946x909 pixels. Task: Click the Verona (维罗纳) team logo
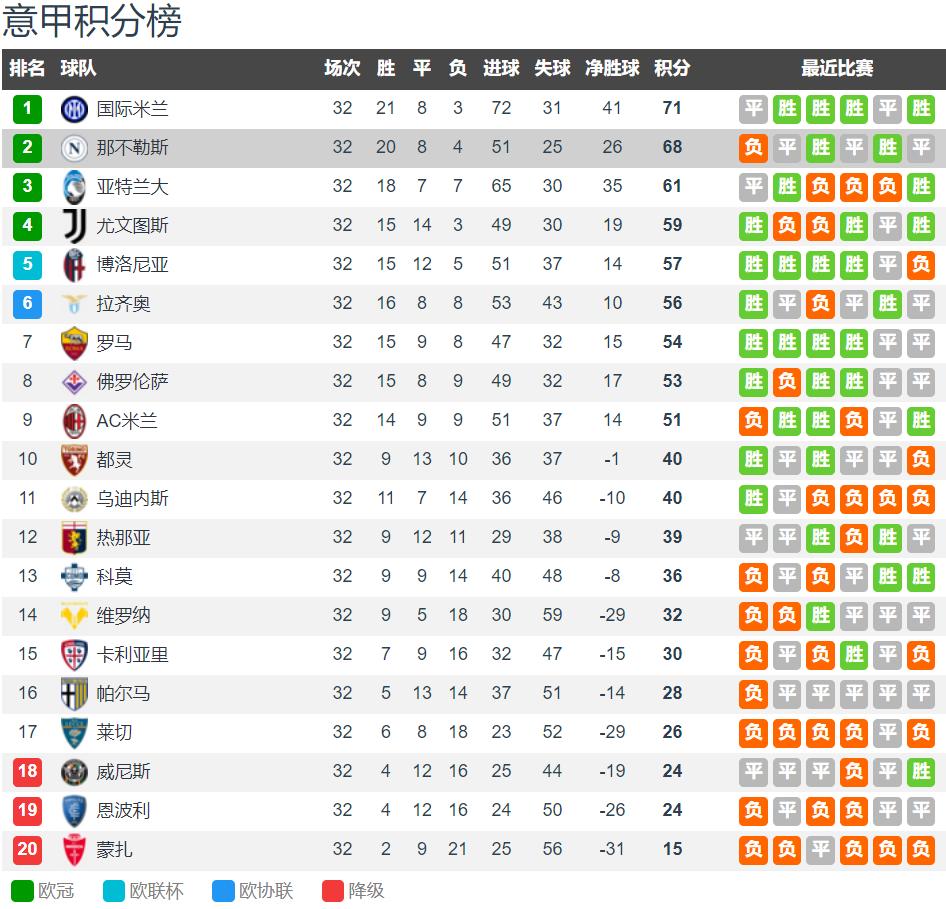tap(75, 616)
